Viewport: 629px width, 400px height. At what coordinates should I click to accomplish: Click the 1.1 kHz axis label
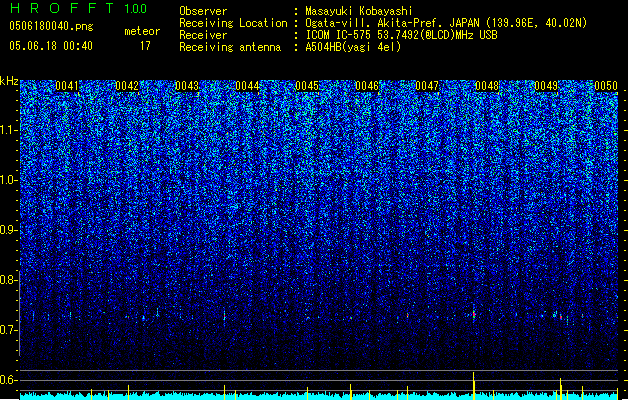pos(8,130)
